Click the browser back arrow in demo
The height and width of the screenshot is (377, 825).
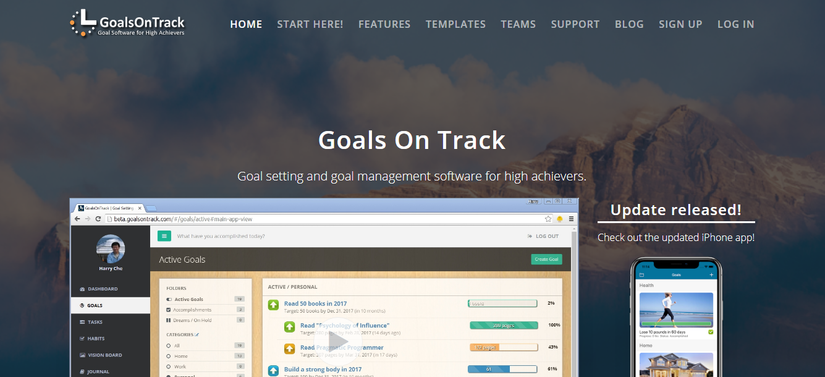click(78, 219)
